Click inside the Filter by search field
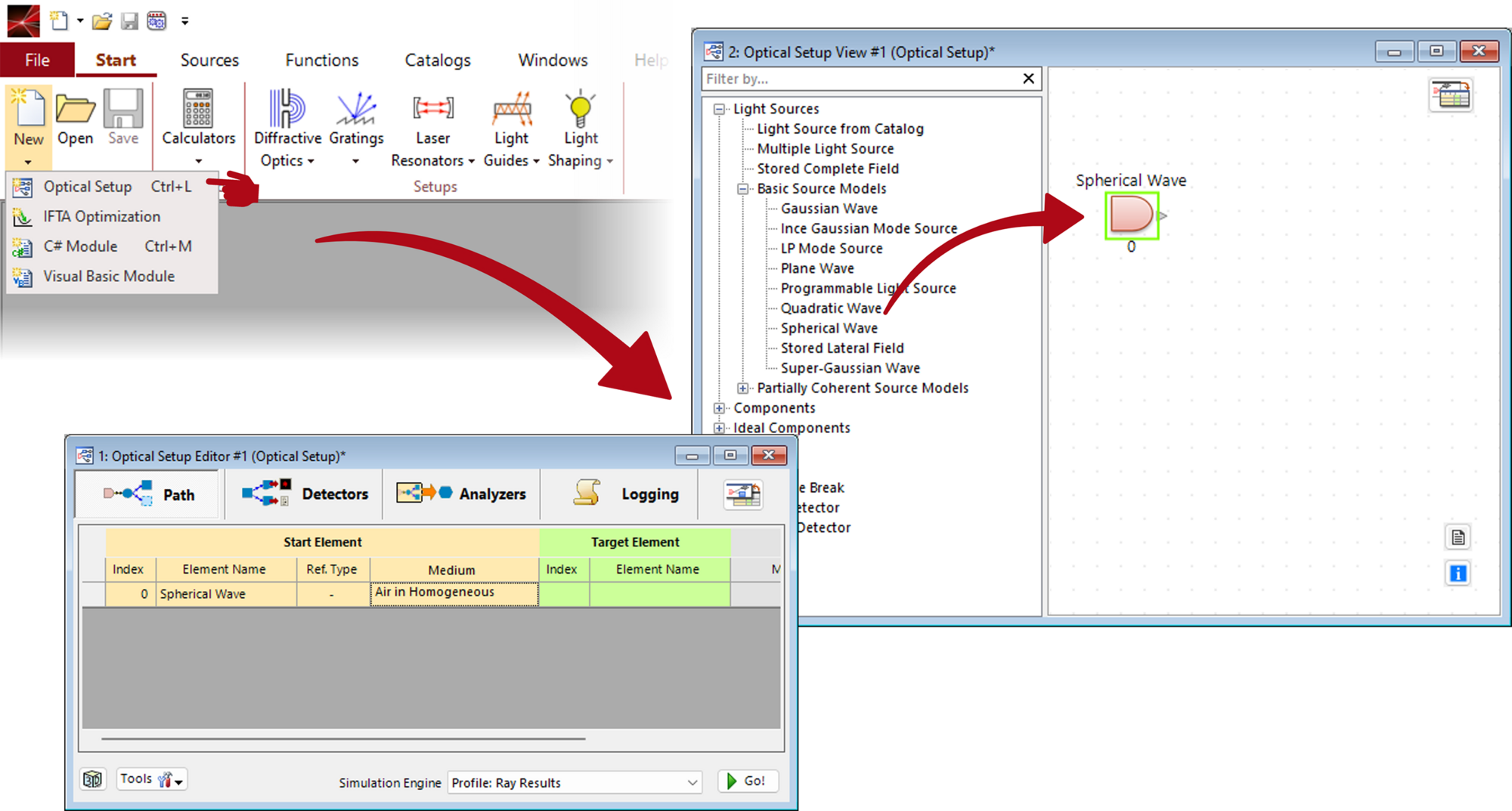 click(x=832, y=79)
